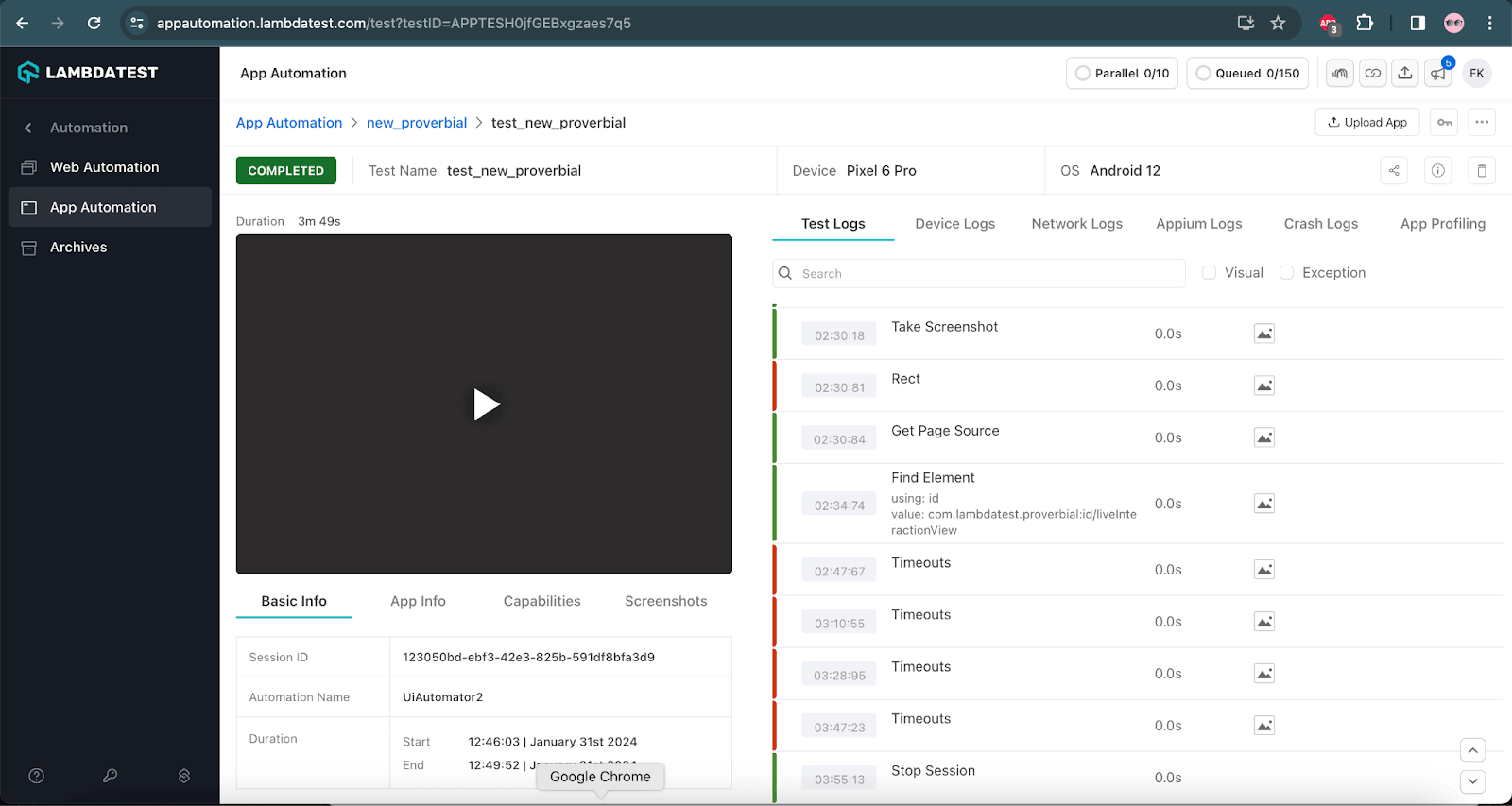
Task: Switch to the Network Logs tab
Action: (1076, 224)
